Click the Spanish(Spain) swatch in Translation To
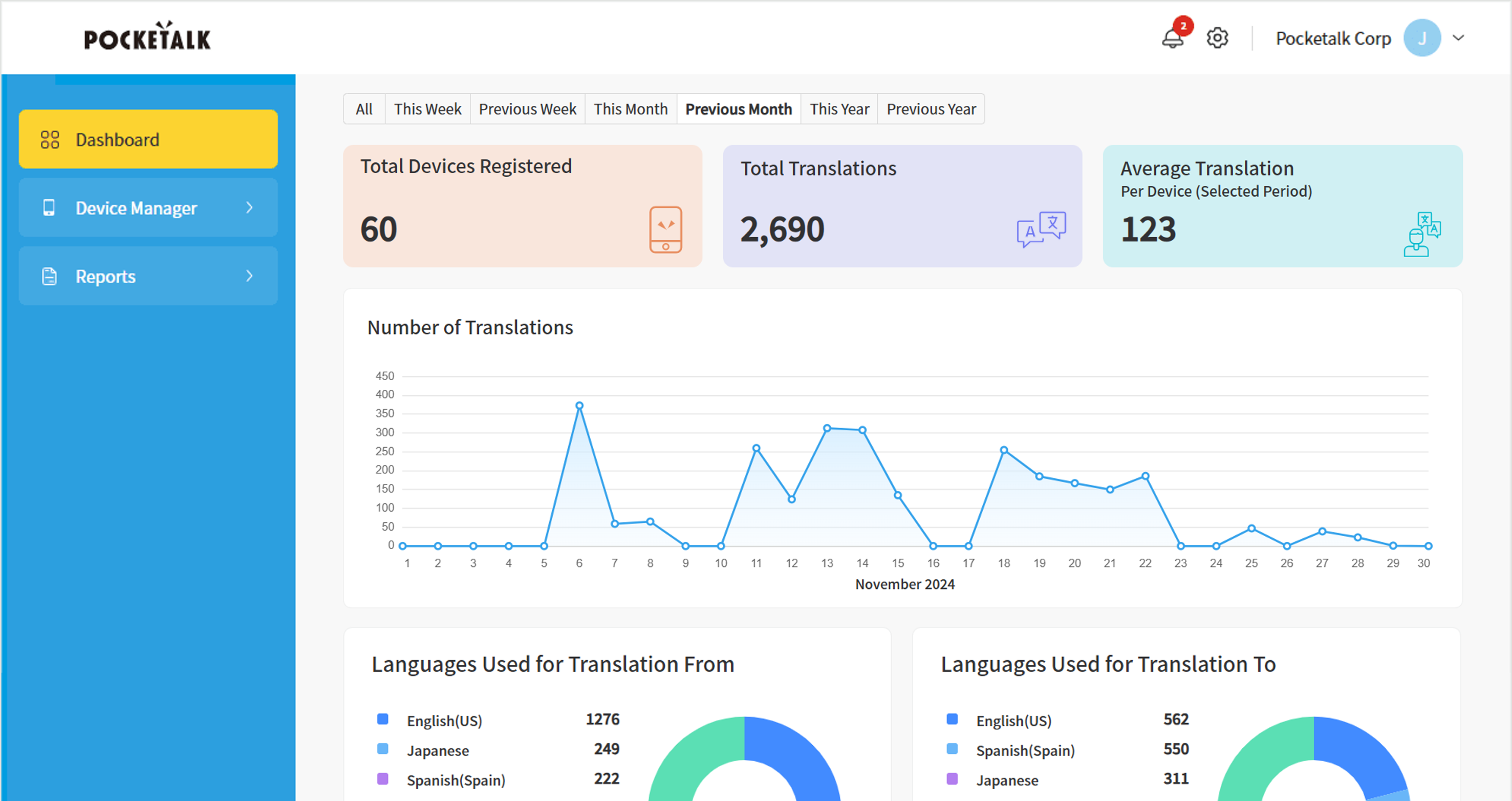Viewport: 1512px width, 801px height. pos(952,749)
